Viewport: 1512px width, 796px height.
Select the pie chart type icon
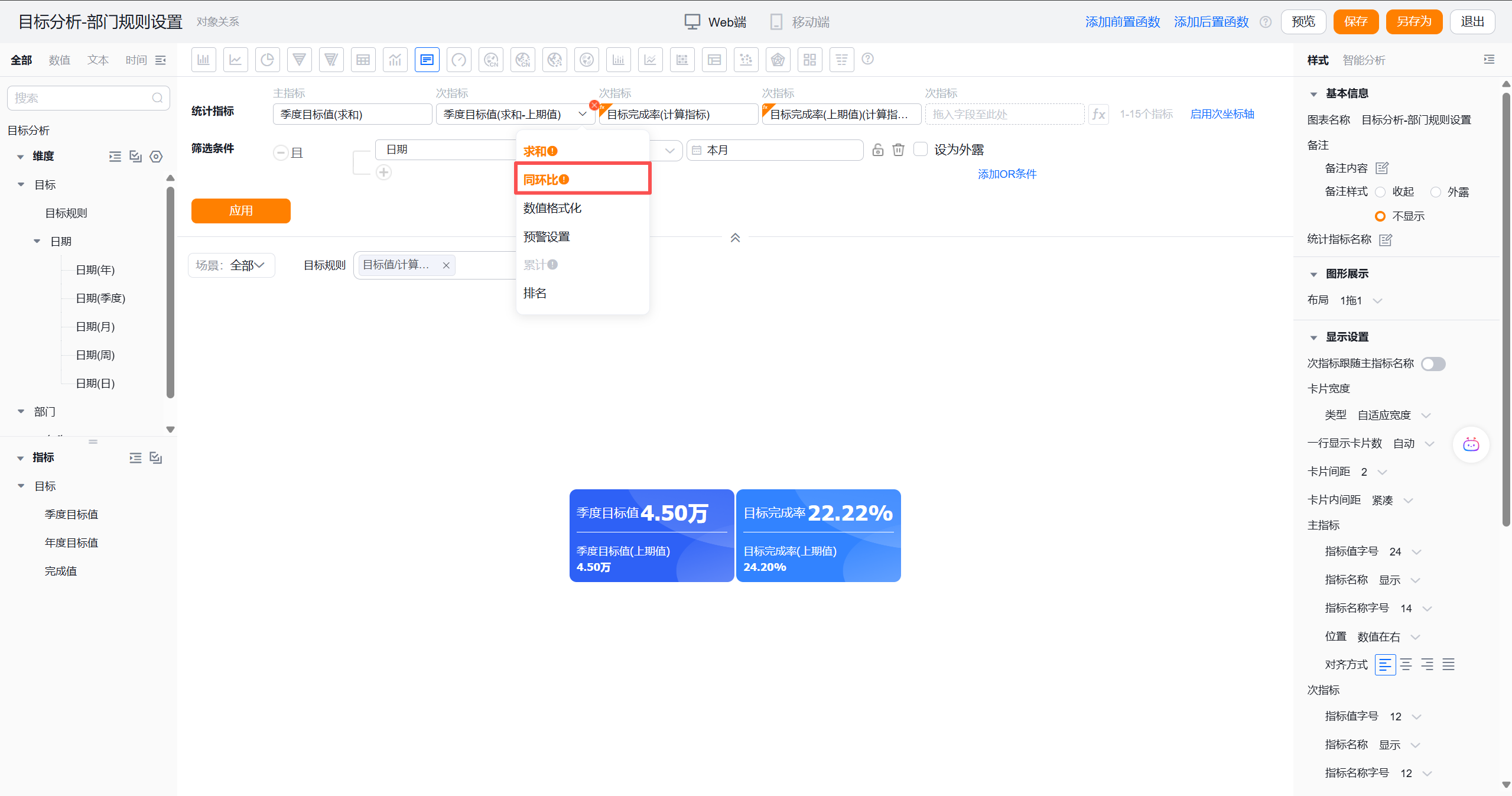pyautogui.click(x=267, y=60)
